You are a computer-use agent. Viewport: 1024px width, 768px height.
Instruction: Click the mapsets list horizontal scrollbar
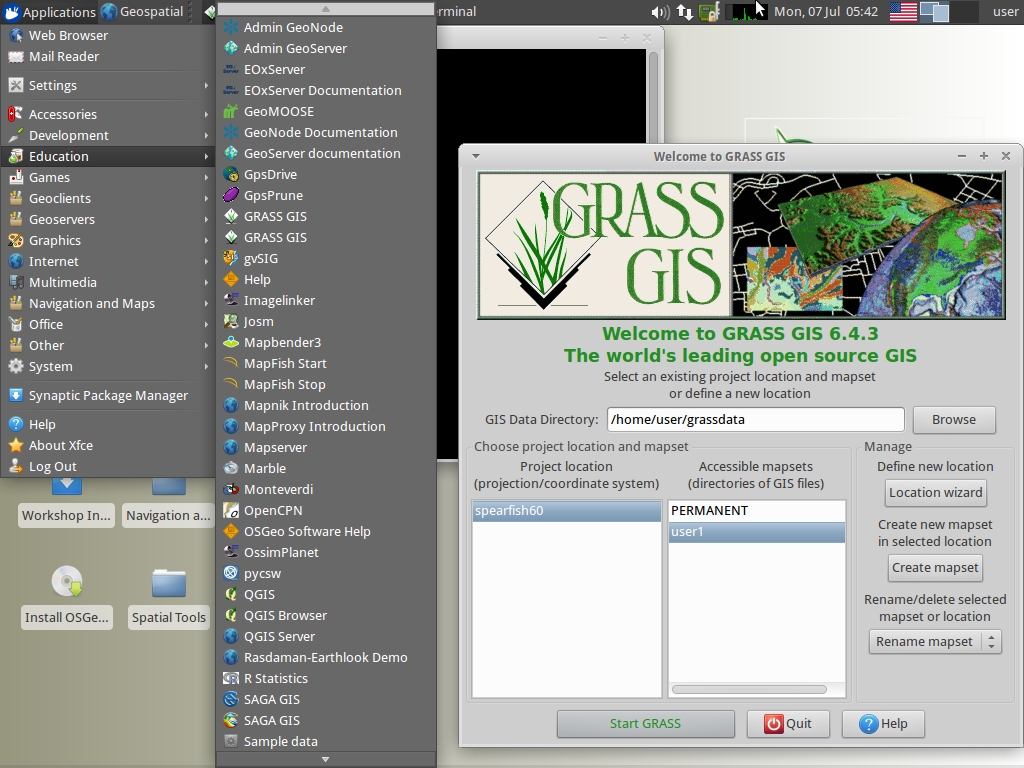point(749,690)
